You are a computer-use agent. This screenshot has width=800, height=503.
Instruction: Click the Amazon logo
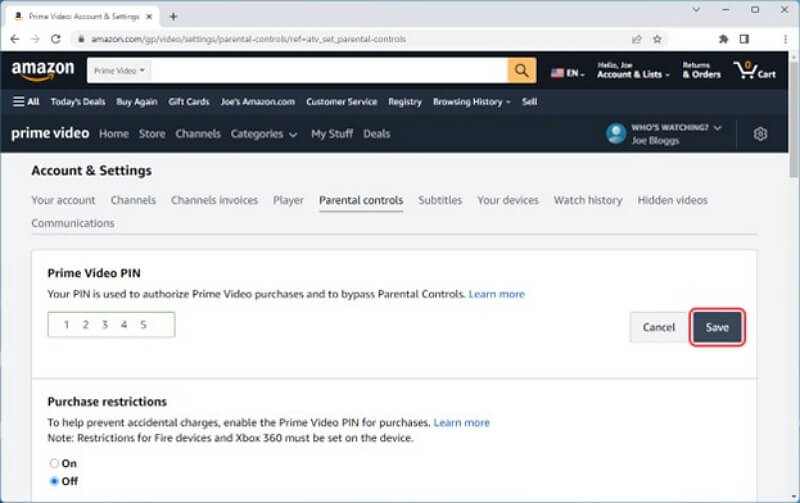tap(43, 70)
